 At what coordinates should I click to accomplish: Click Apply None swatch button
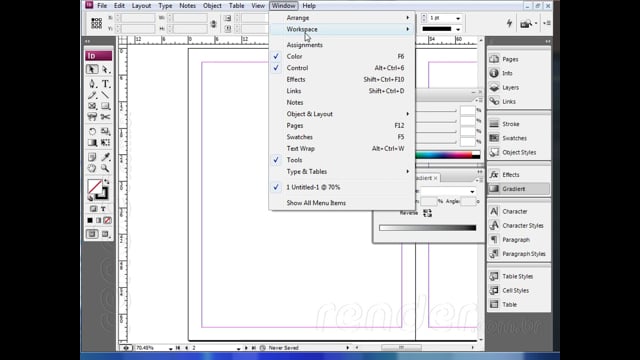(107, 220)
